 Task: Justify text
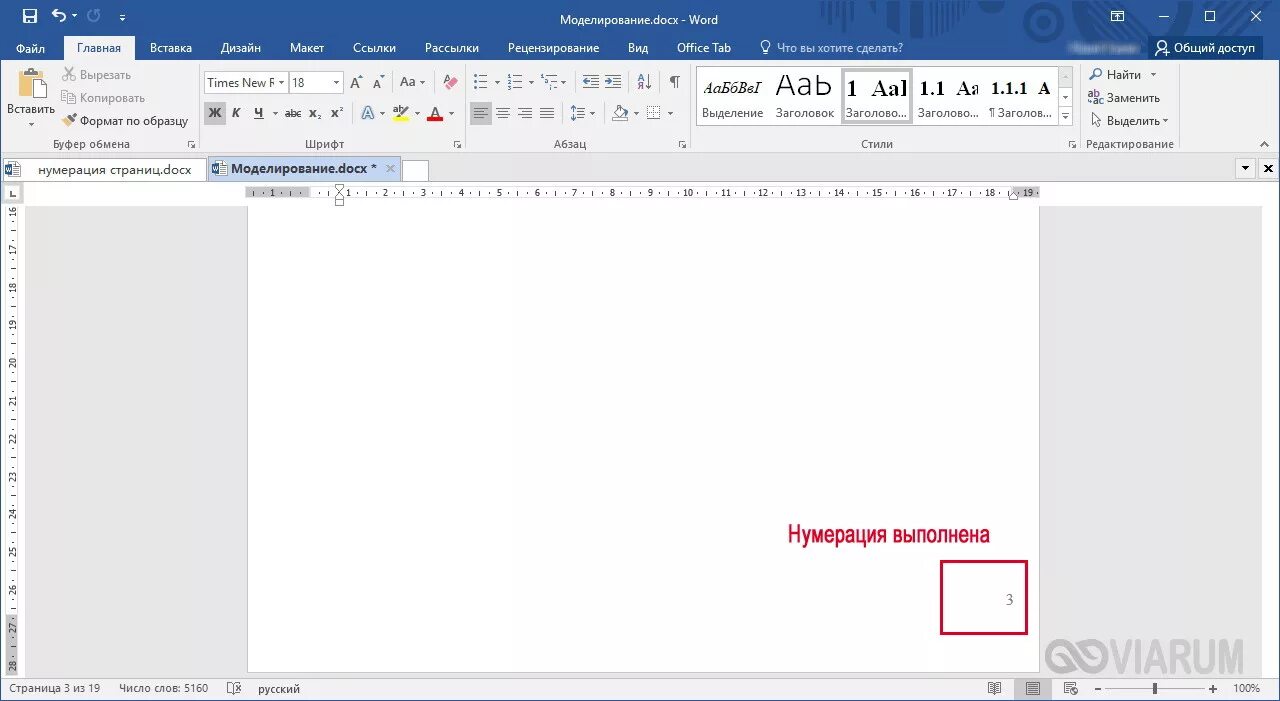pyautogui.click(x=547, y=113)
